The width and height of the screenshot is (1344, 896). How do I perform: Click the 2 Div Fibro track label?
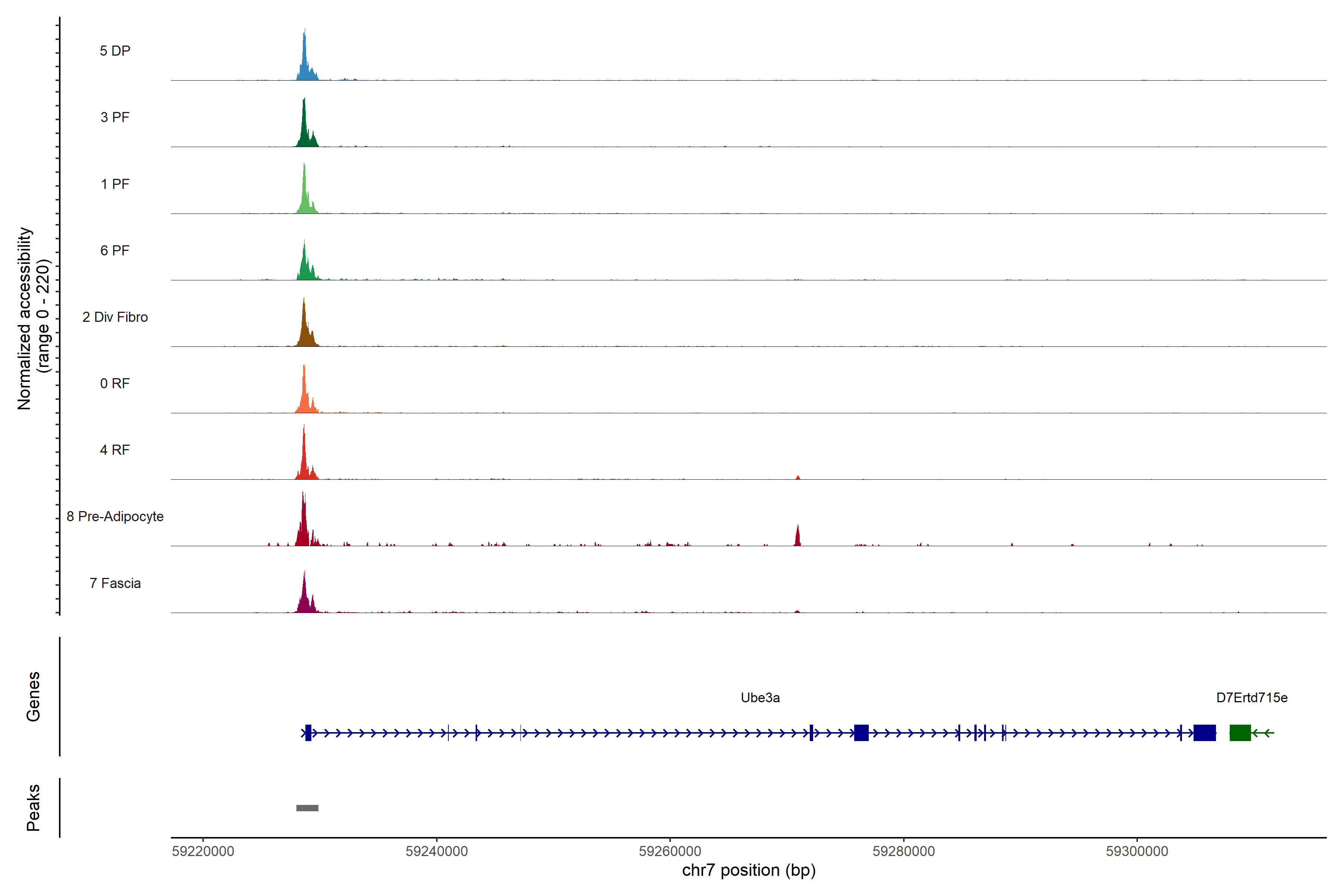115,317
